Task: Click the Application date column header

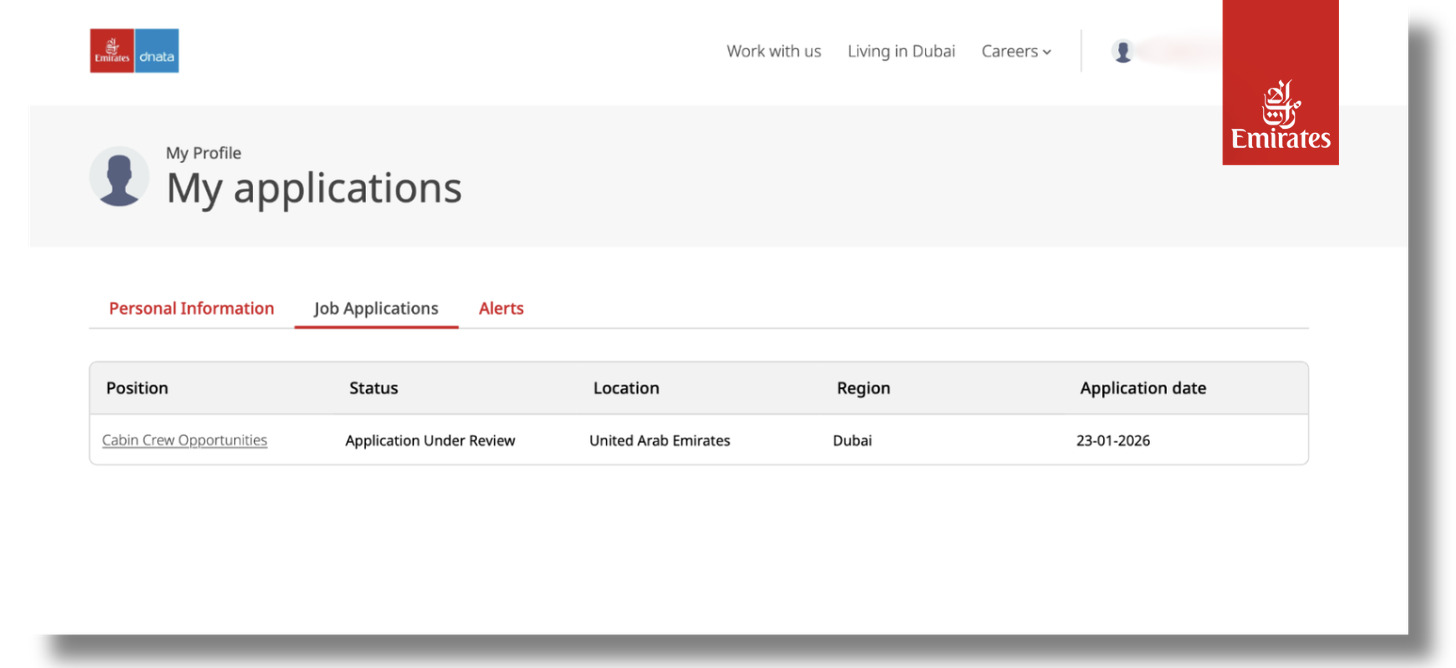Action: (x=1143, y=388)
